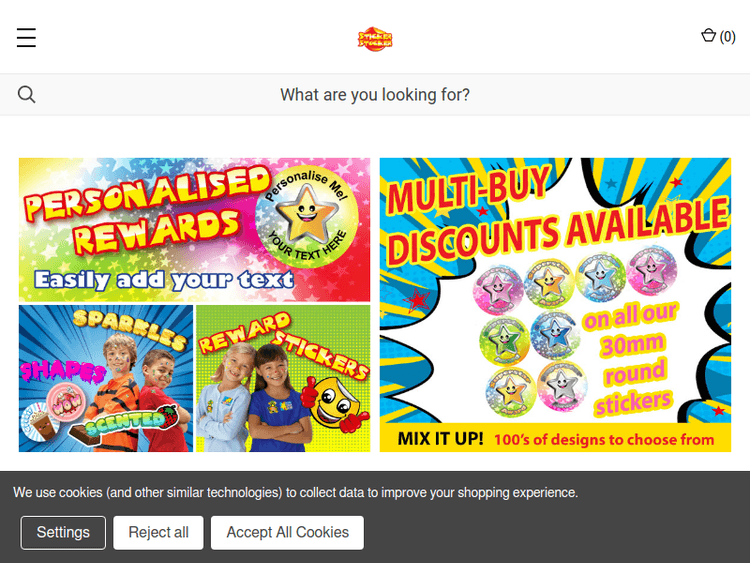750x563 pixels.
Task: Open the hamburger navigation menu
Action: tap(26, 37)
